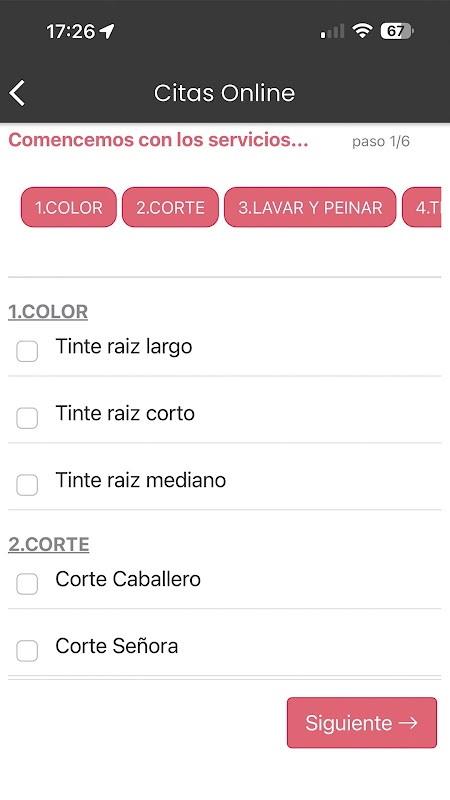Screen dimensions: 450x800
Task: Check Tinte raiz largo option
Action: pos(27,352)
